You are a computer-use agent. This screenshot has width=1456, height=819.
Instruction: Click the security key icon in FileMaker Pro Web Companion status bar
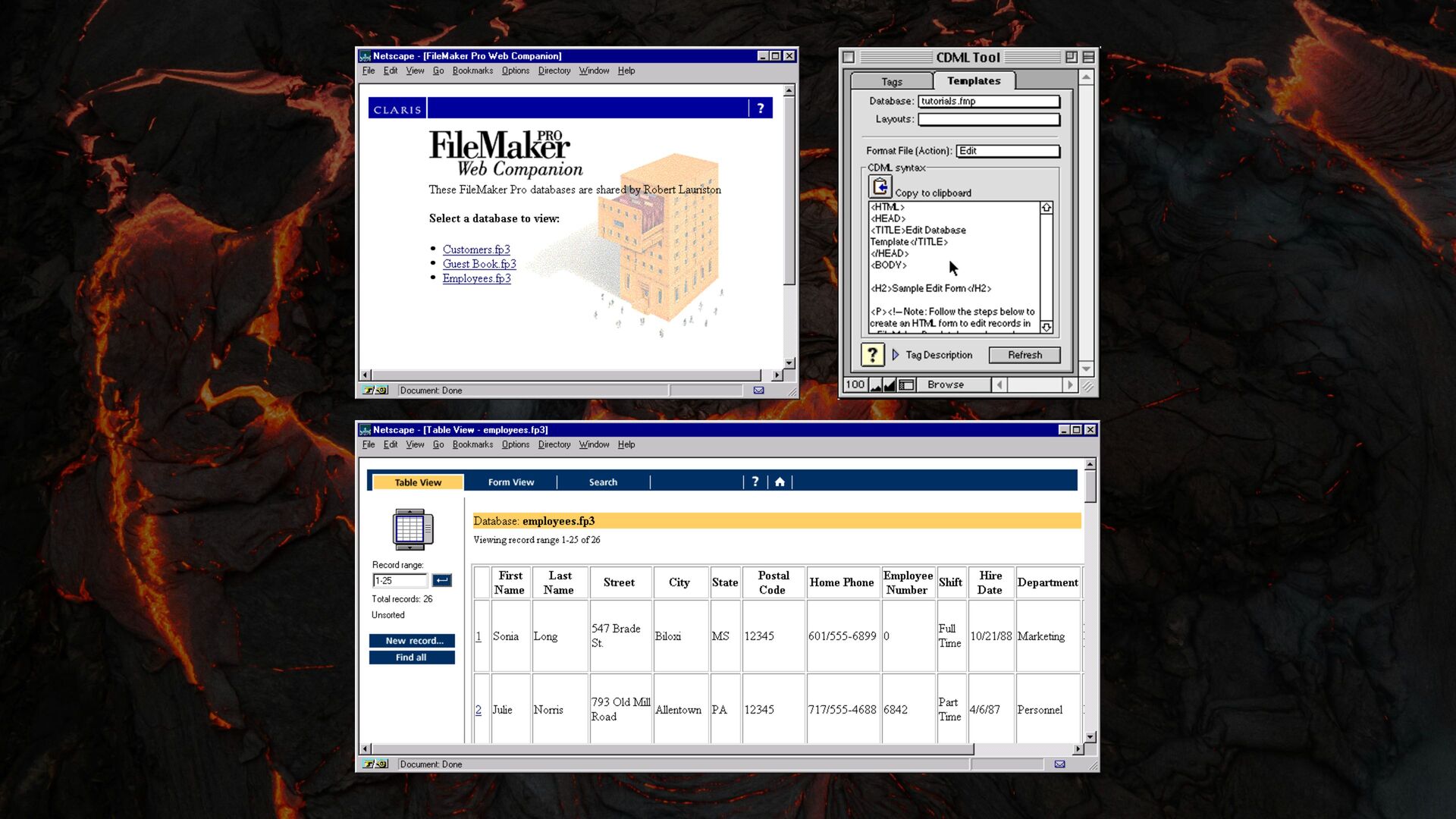tap(375, 391)
